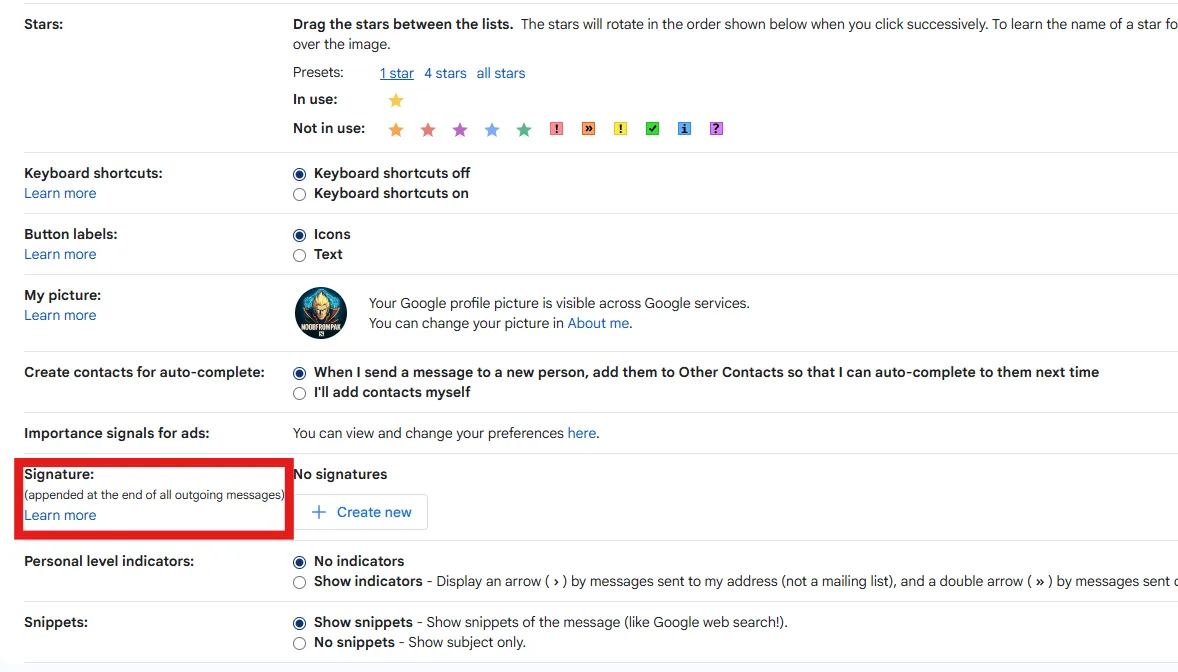Image resolution: width=1178 pixels, height=672 pixels.
Task: Open the About me link
Action: 597,323
